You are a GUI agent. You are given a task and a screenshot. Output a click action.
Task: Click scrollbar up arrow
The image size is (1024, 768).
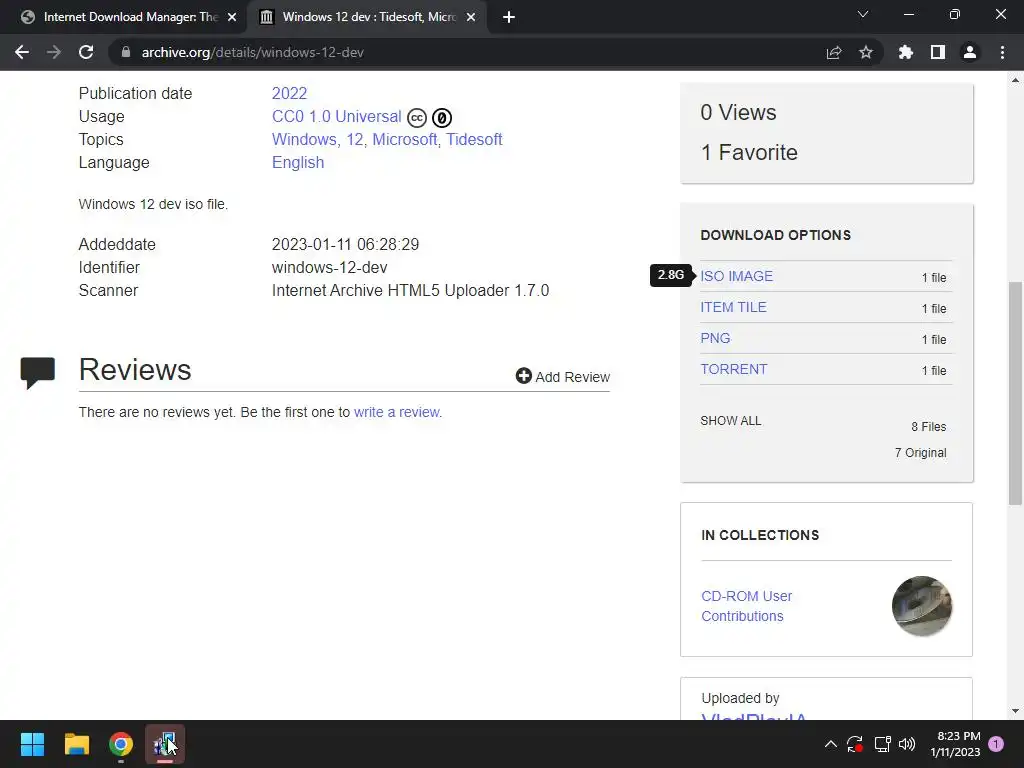point(1015,80)
